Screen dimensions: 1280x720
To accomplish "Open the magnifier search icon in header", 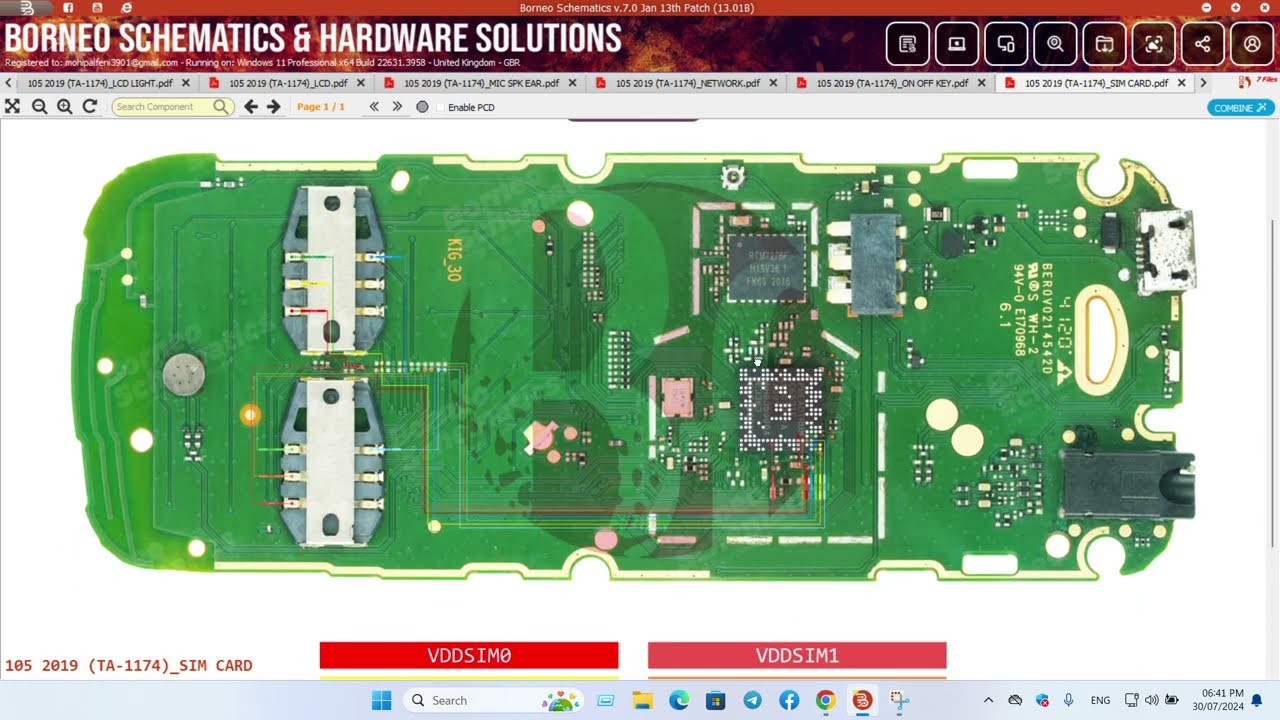I will (1055, 44).
